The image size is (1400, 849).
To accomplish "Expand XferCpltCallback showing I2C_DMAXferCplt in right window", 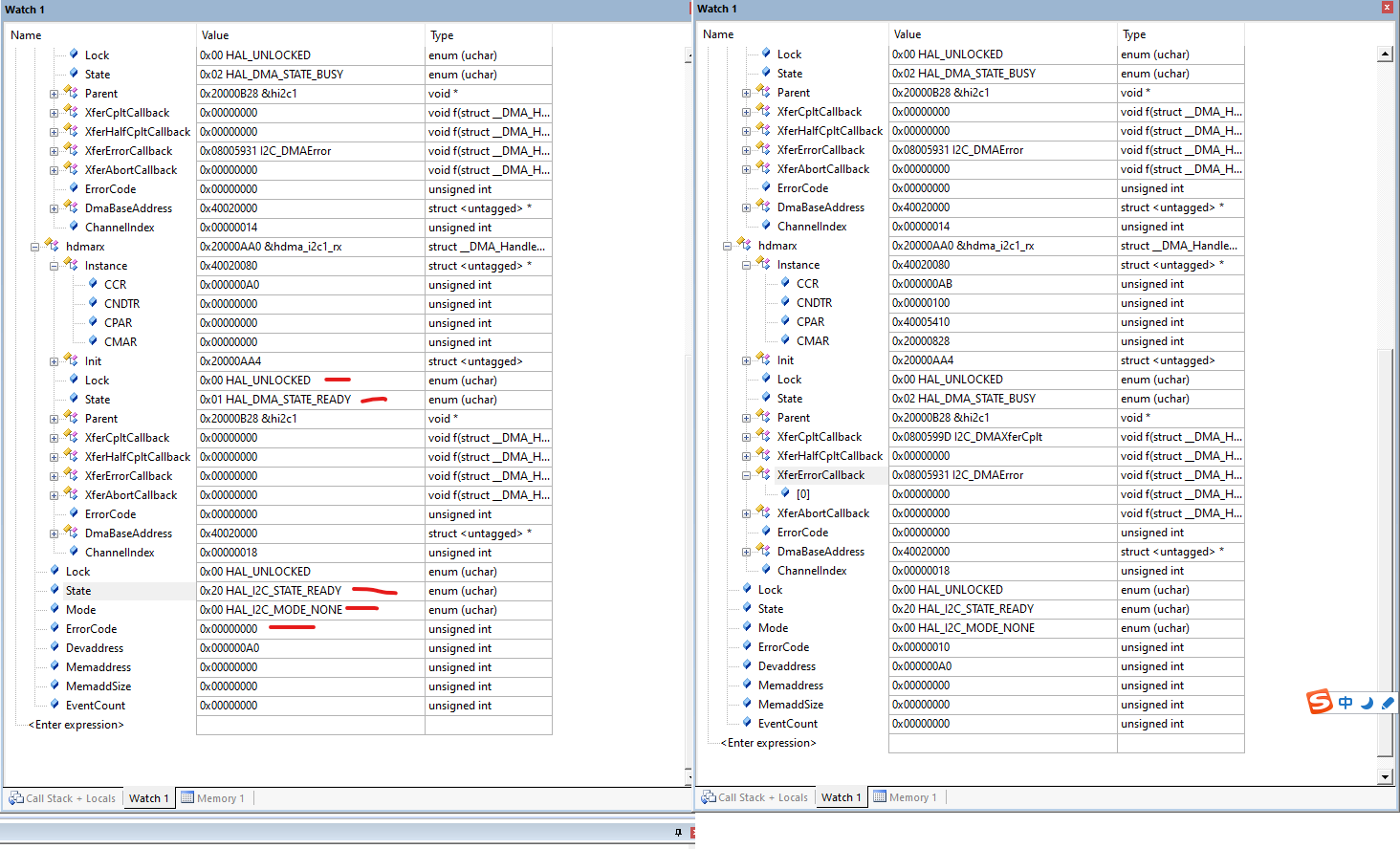I will [x=747, y=437].
